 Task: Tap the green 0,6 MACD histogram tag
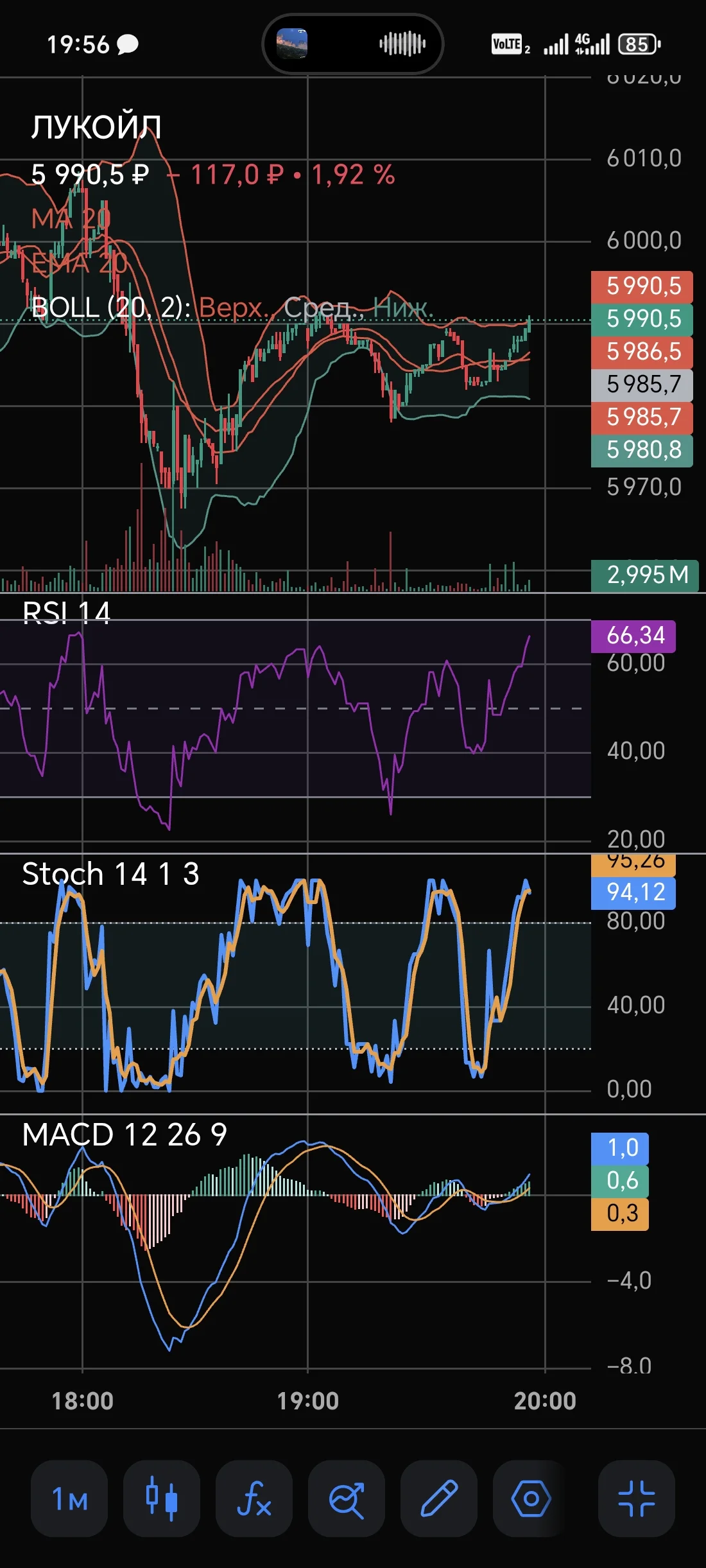pos(620,1181)
